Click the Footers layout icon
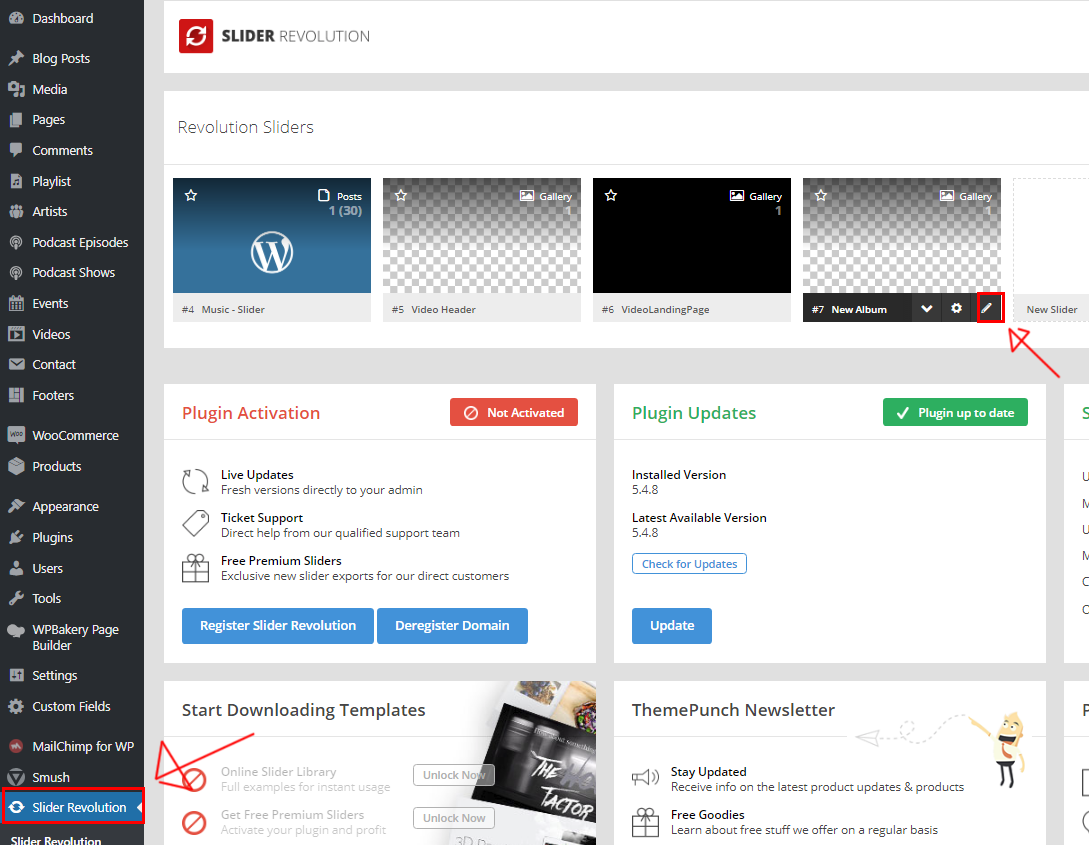The height and width of the screenshot is (845, 1089). click(x=16, y=395)
